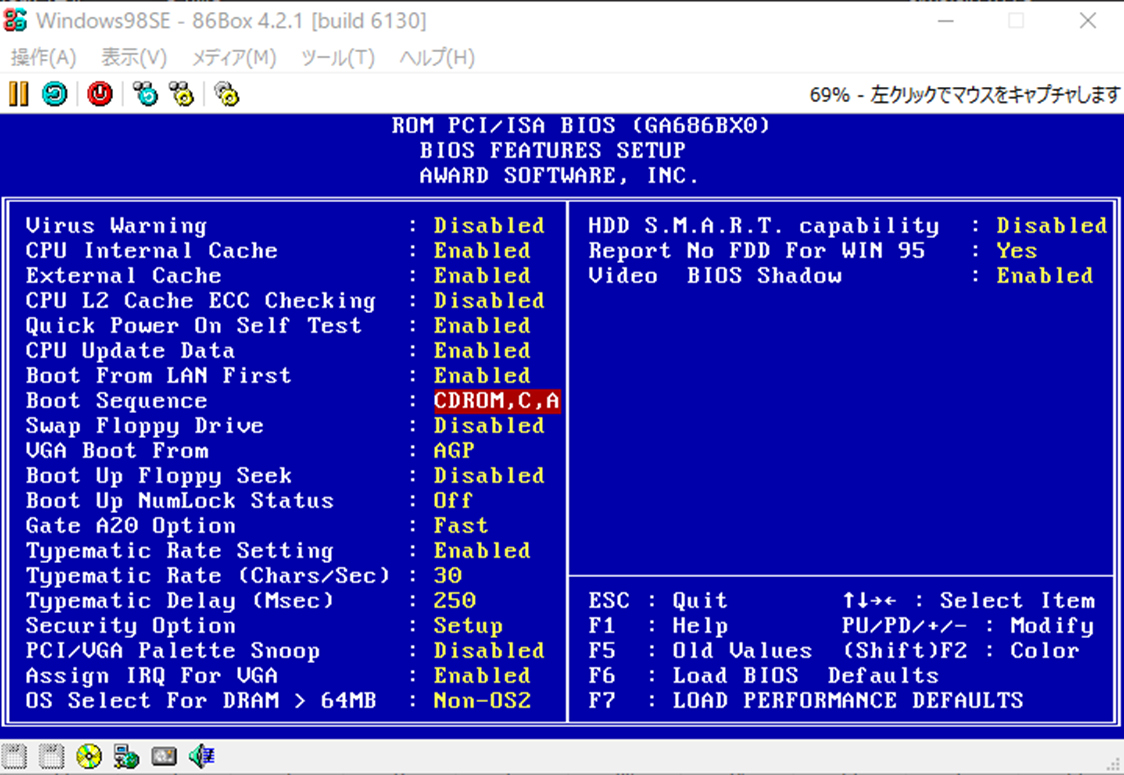The image size is (1124, 775).
Task: Click the 'HDD S.M.A.R.T. capability' label
Action: click(763, 226)
